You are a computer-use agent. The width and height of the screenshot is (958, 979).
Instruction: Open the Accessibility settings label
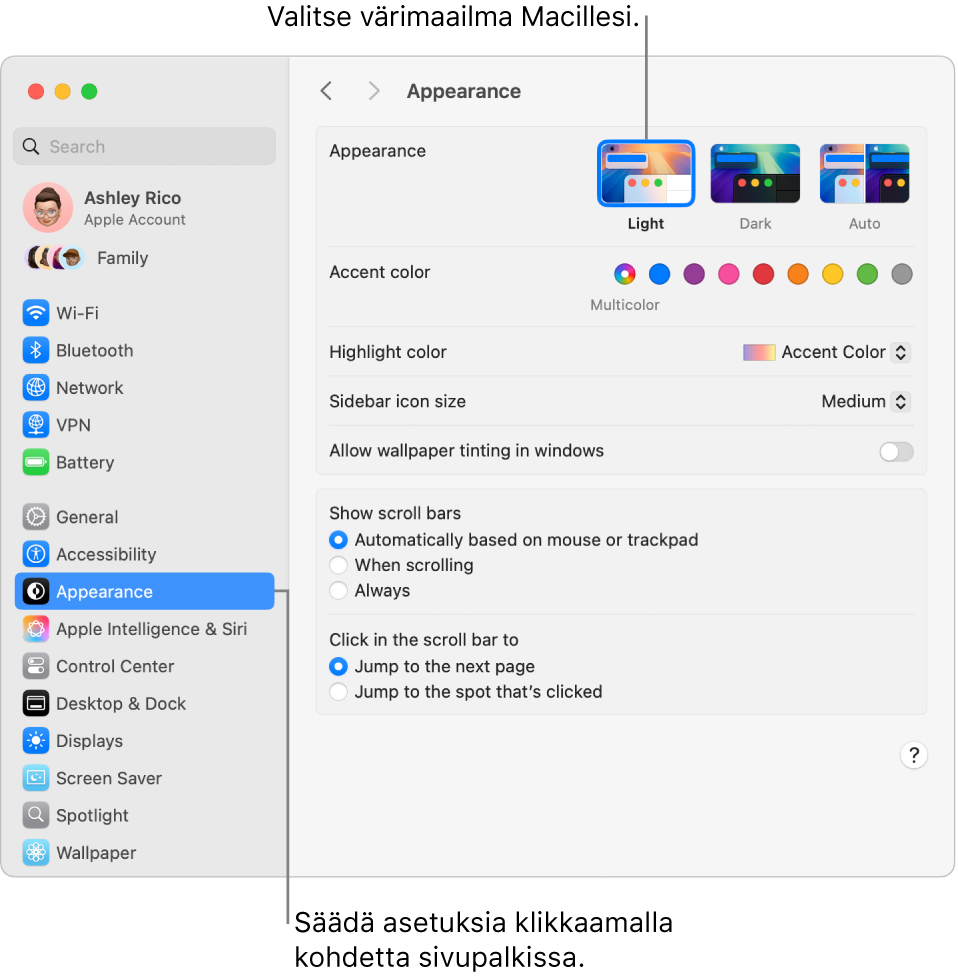coord(106,554)
